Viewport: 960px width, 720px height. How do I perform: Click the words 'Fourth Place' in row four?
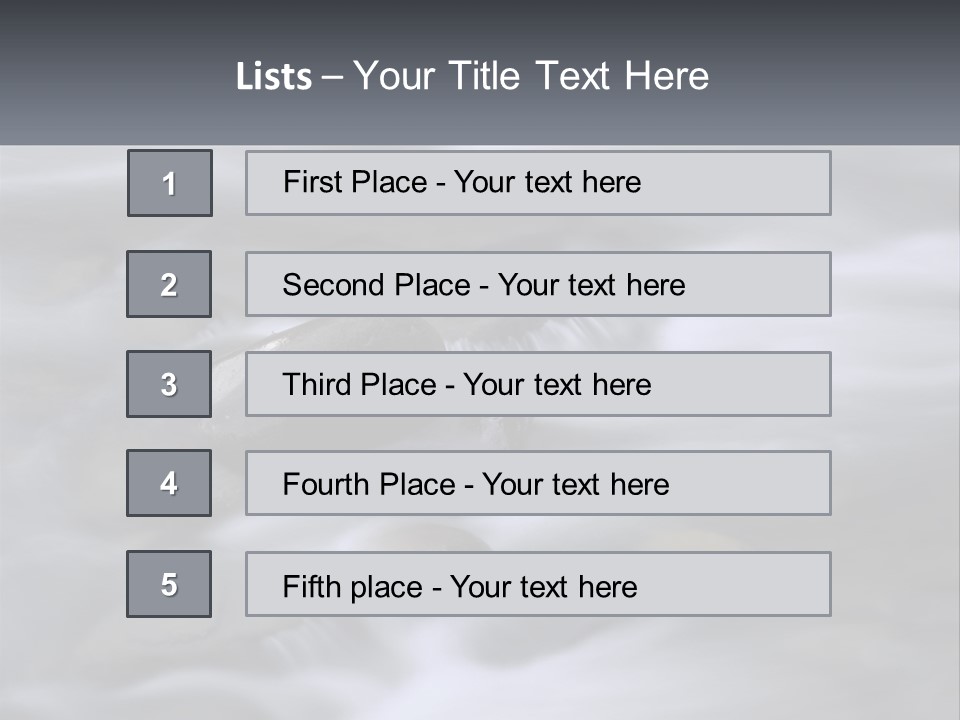[369, 484]
